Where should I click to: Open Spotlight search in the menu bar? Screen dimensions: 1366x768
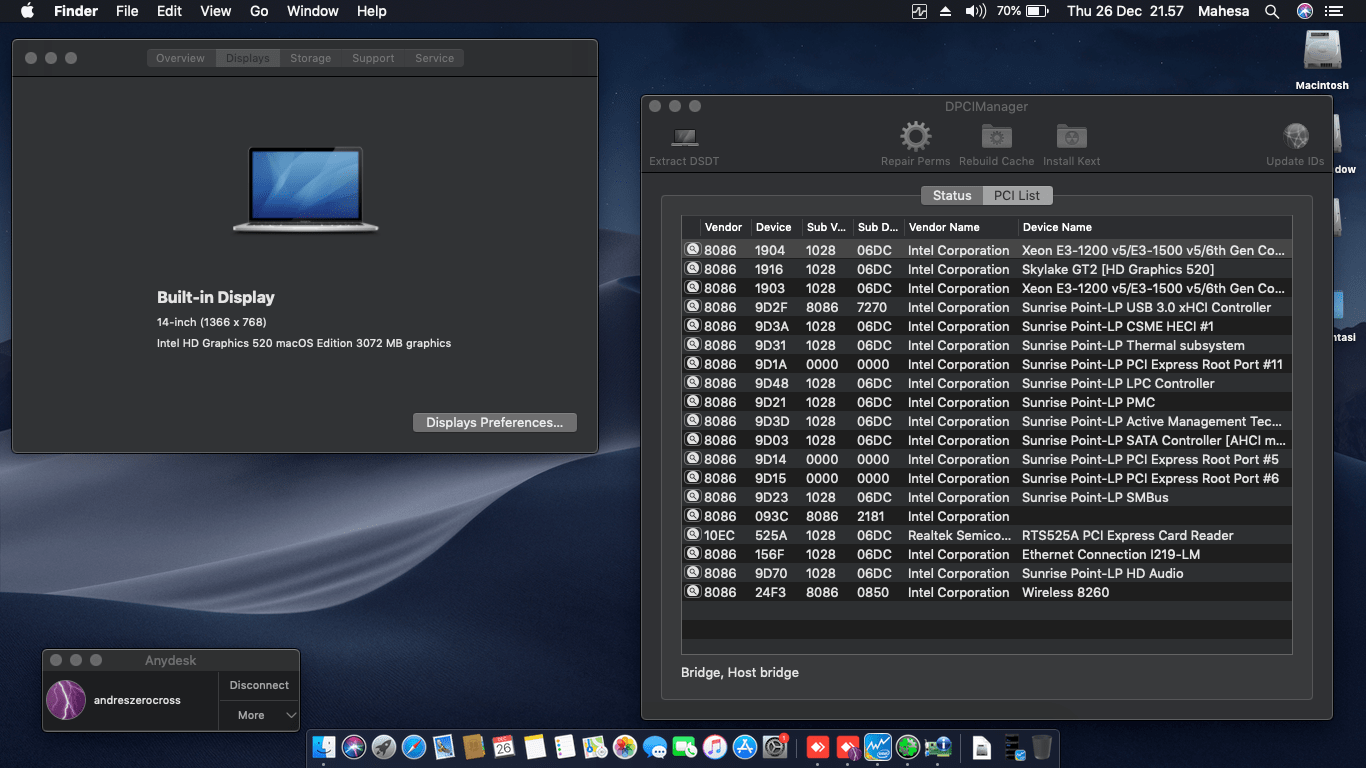coord(1272,11)
